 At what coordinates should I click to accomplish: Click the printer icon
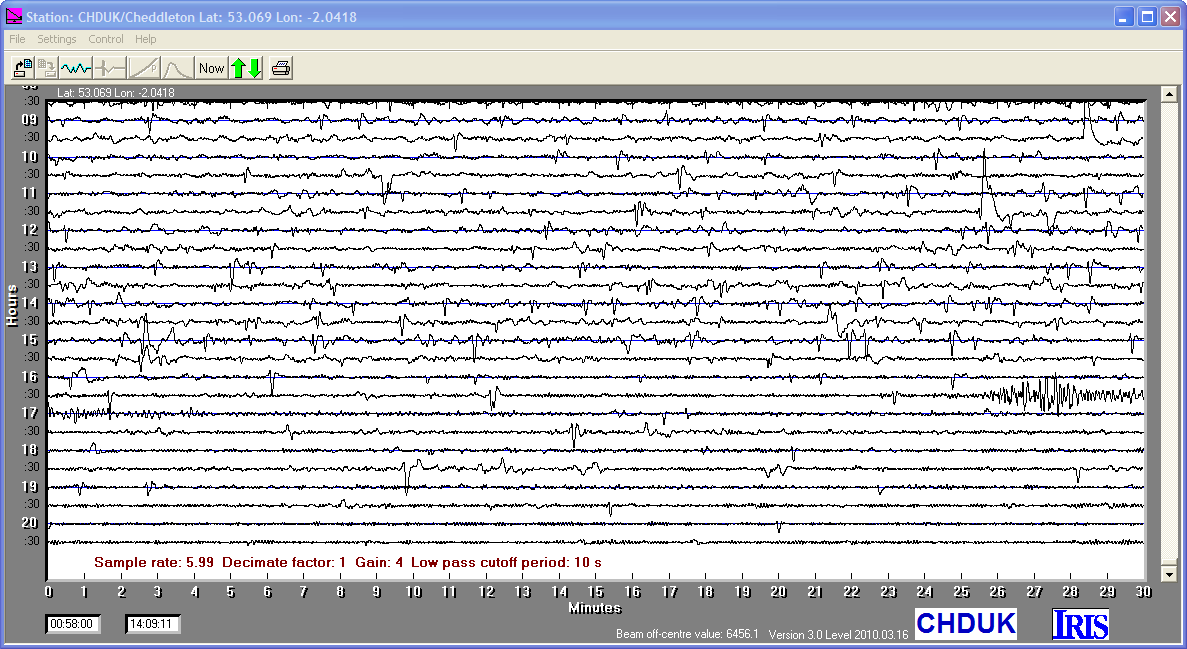tap(281, 68)
